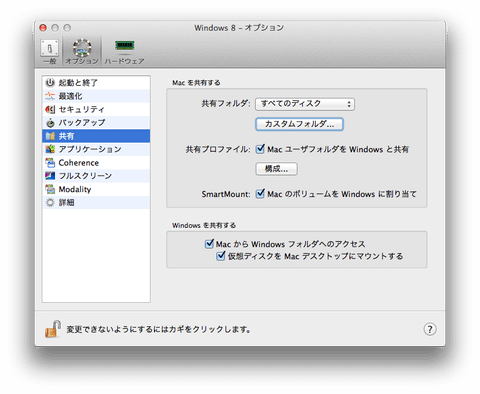Select the オプション toolbar tab icon
This screenshot has width=480, height=394.
coord(82,48)
